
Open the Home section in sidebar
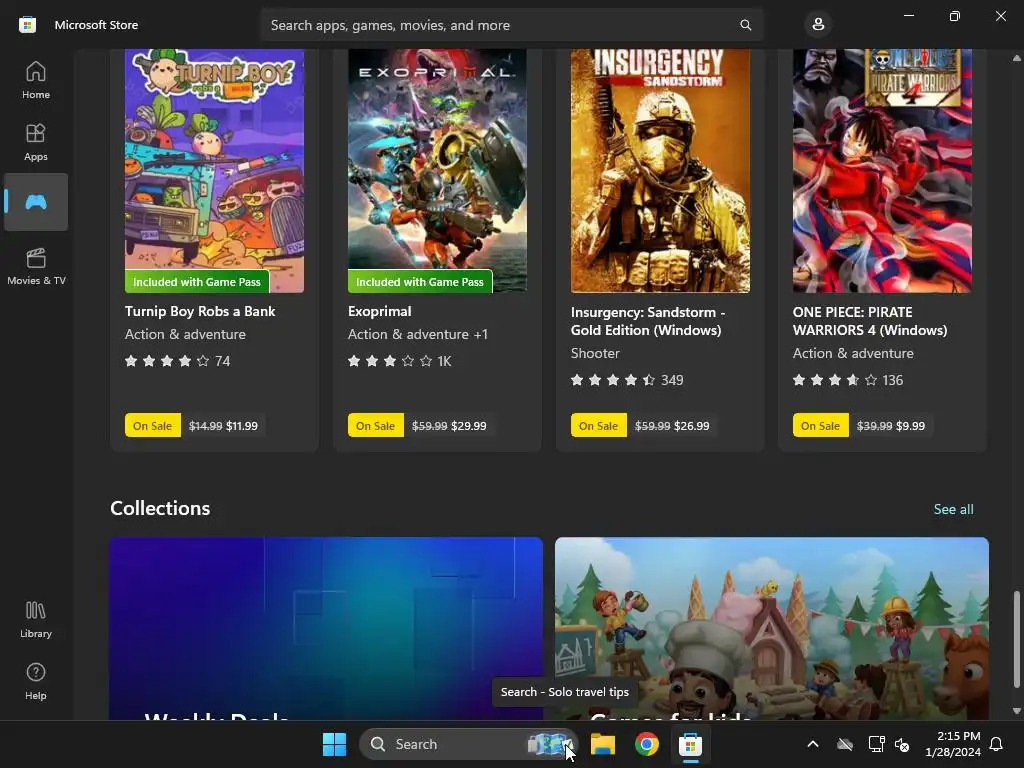tap(36, 80)
